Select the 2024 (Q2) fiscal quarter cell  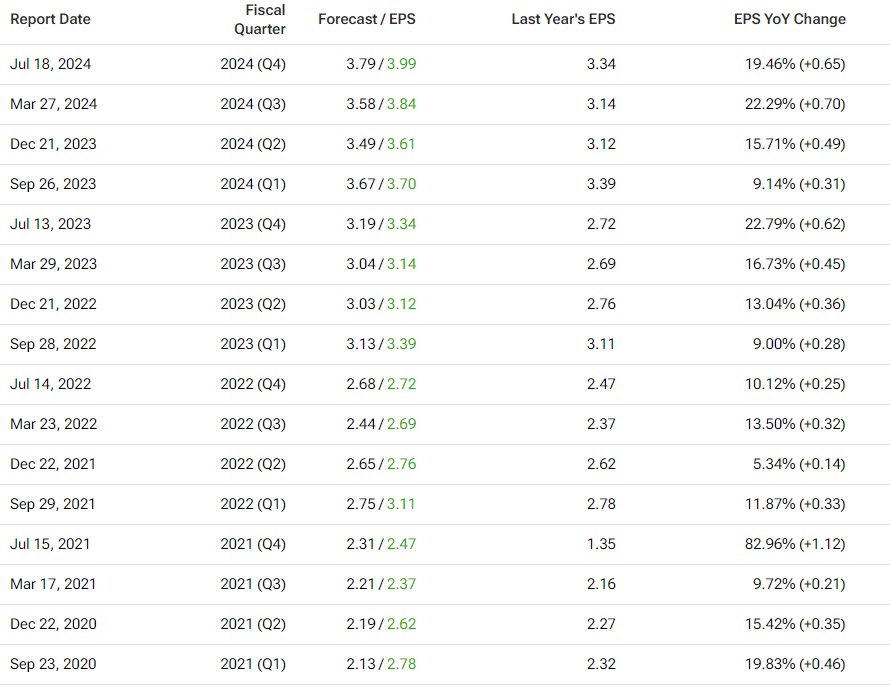point(253,144)
